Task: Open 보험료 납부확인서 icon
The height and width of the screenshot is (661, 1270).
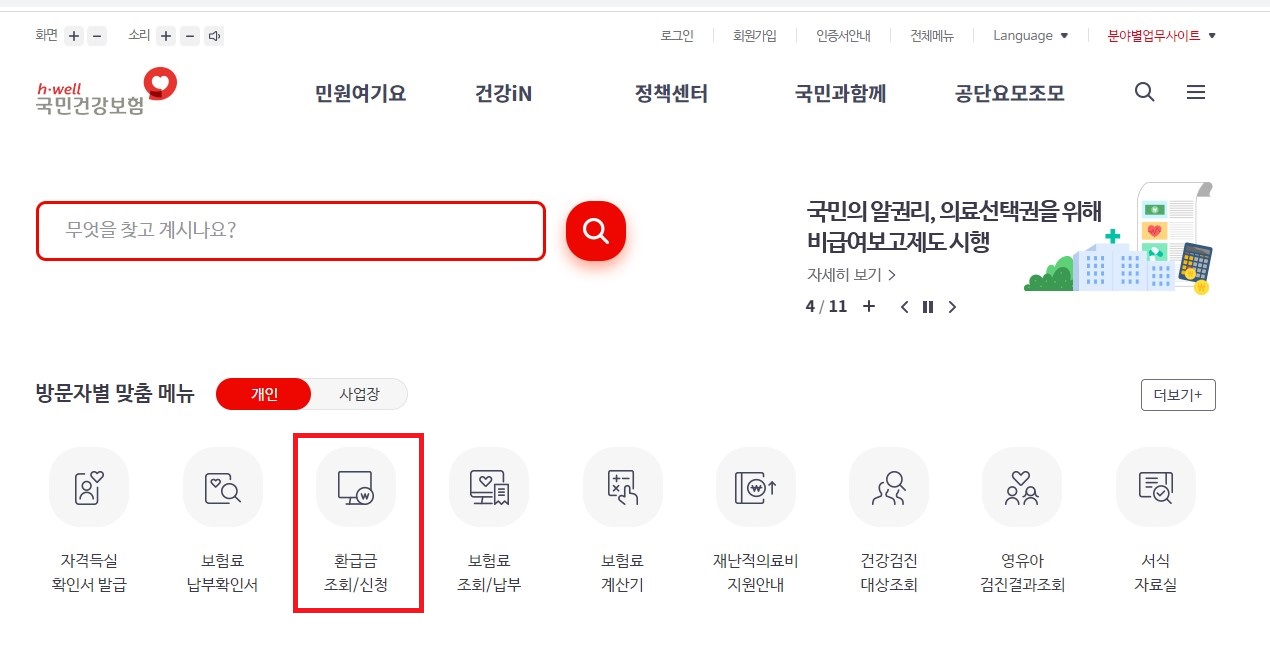Action: [222, 487]
